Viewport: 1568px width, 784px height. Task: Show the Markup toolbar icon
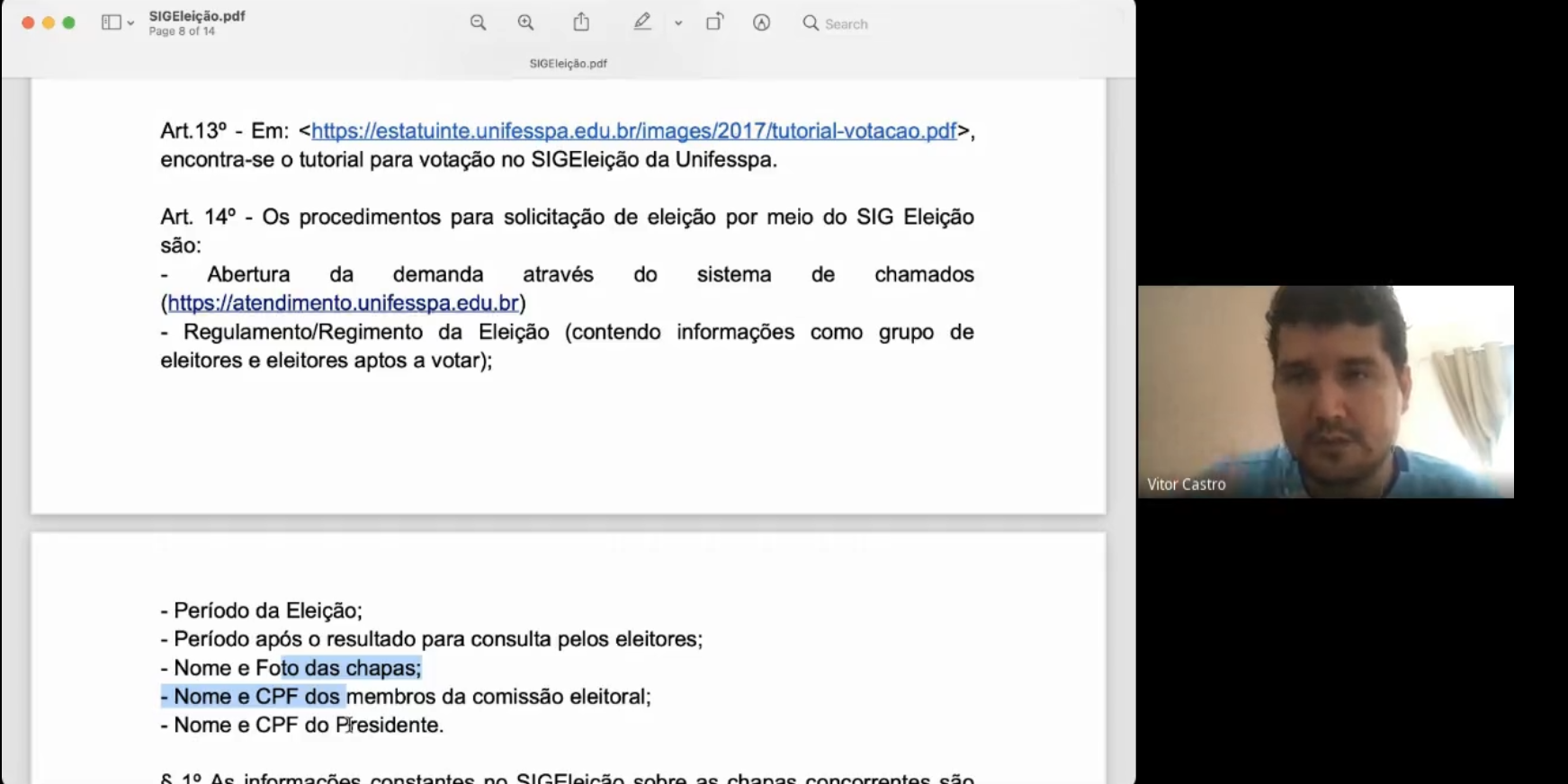click(762, 23)
